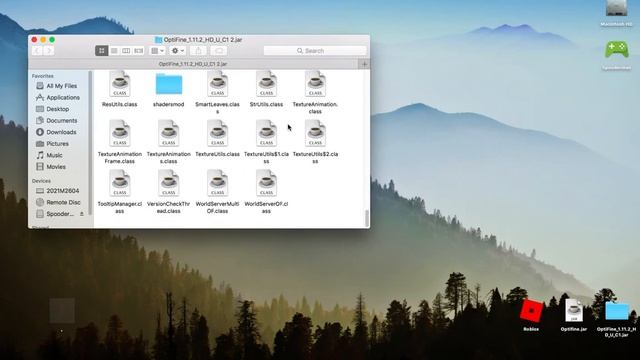
Task: Select WorldServerOF.class file icon
Action: (267, 183)
